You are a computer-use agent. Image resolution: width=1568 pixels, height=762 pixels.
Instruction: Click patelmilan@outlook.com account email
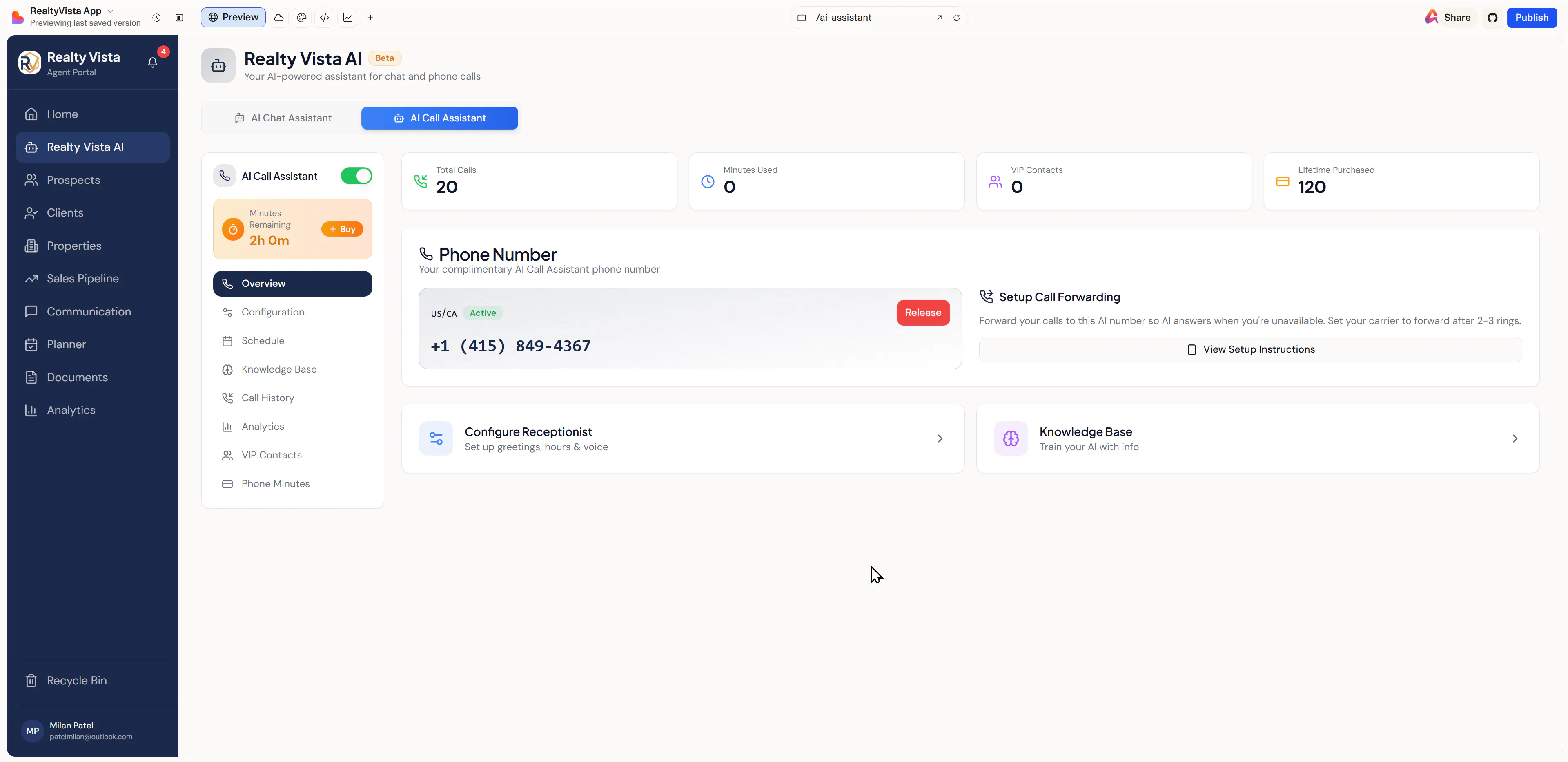[91, 737]
